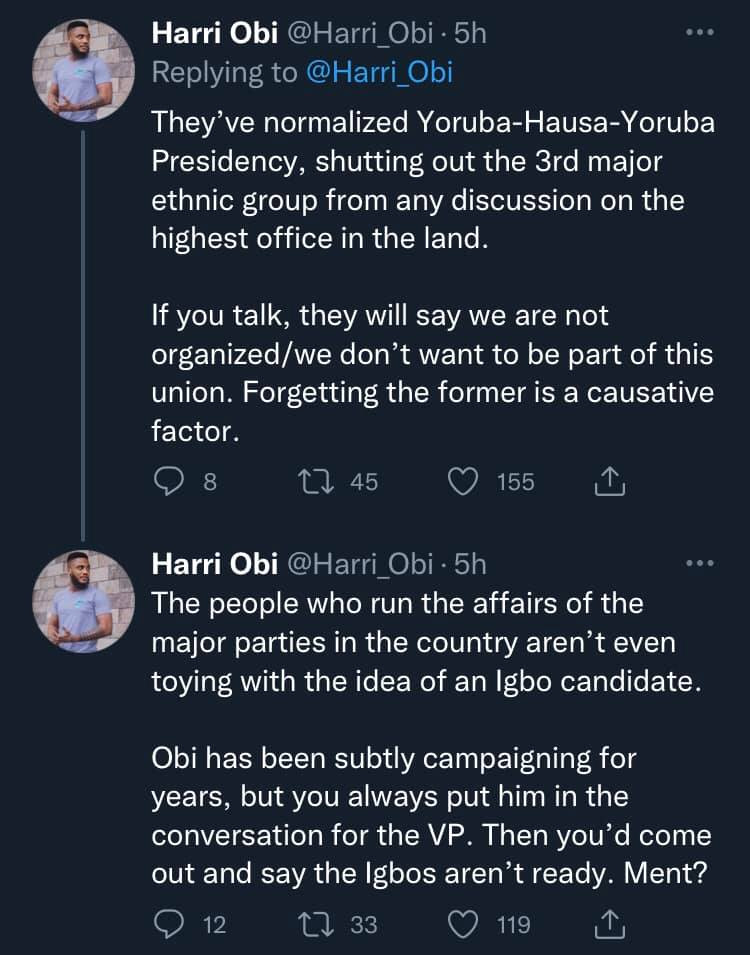Share the second tweet via share icon
This screenshot has height=955, width=750.
pos(609,924)
